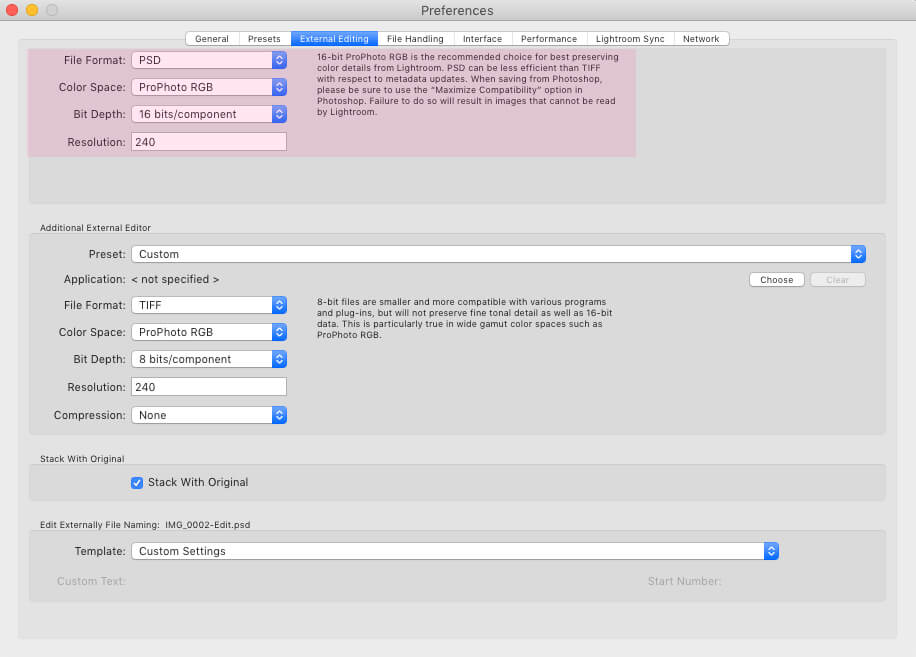Uncheck the Stack With Original checkbox
This screenshot has width=916, height=657.
[137, 482]
